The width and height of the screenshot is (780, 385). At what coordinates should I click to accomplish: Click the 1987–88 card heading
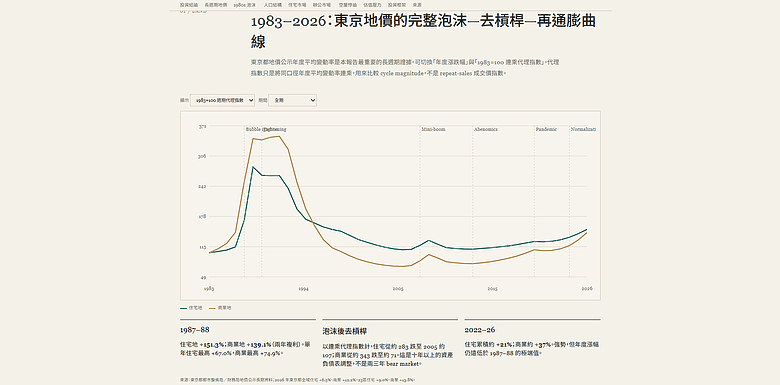194,330
